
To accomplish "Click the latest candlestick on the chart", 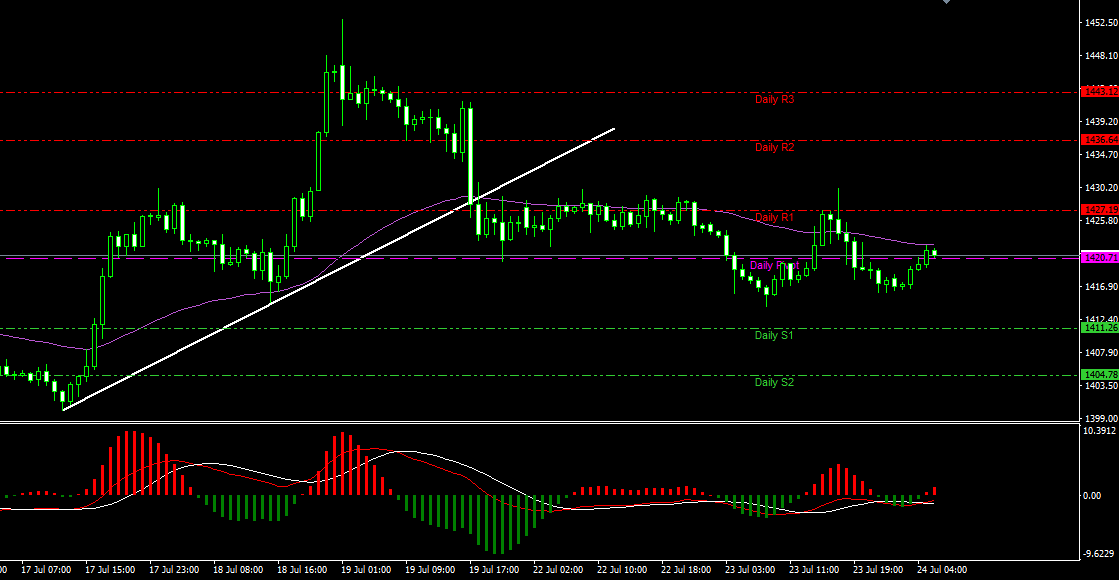I will [x=934, y=253].
